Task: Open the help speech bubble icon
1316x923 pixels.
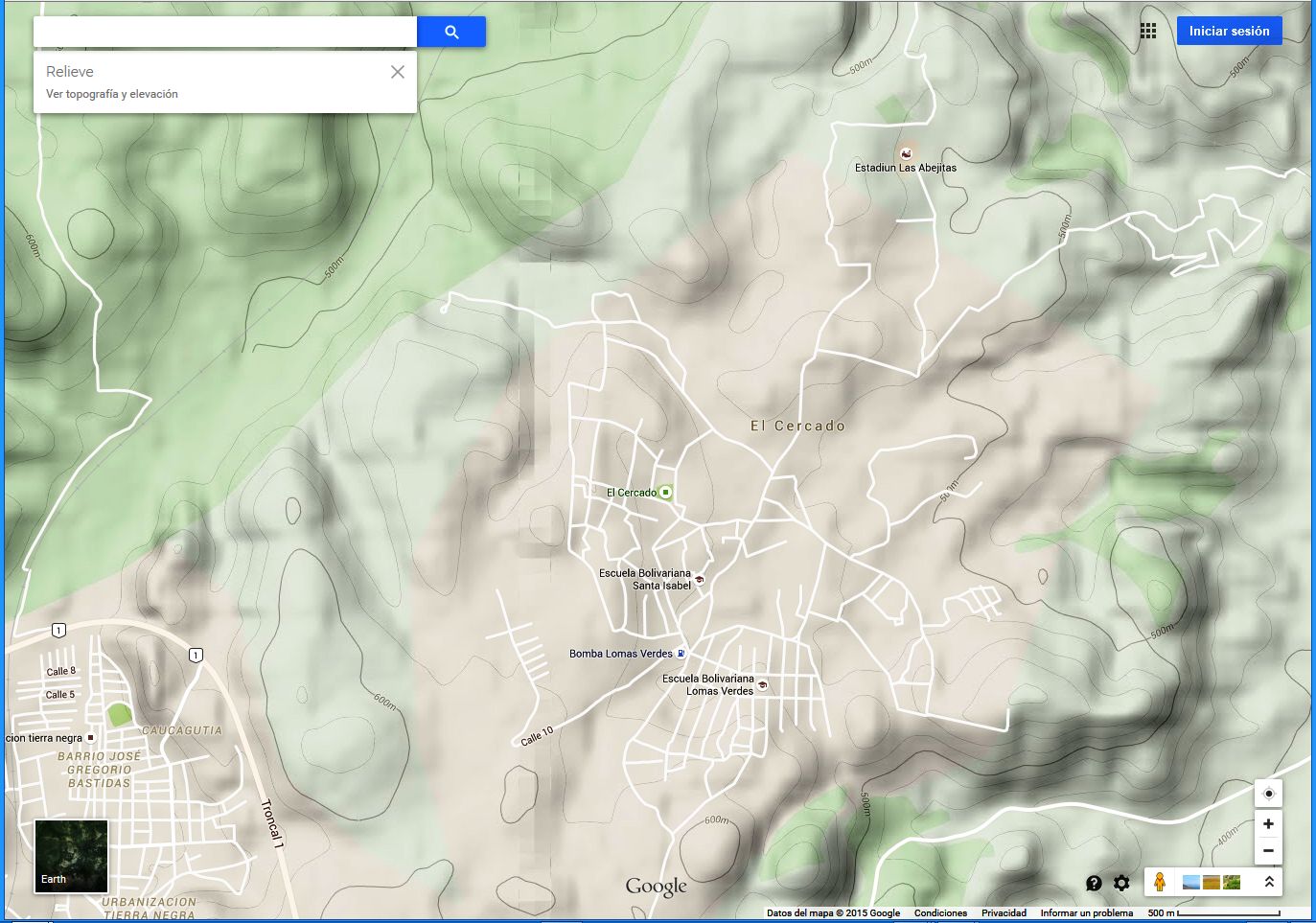Action: click(1094, 883)
